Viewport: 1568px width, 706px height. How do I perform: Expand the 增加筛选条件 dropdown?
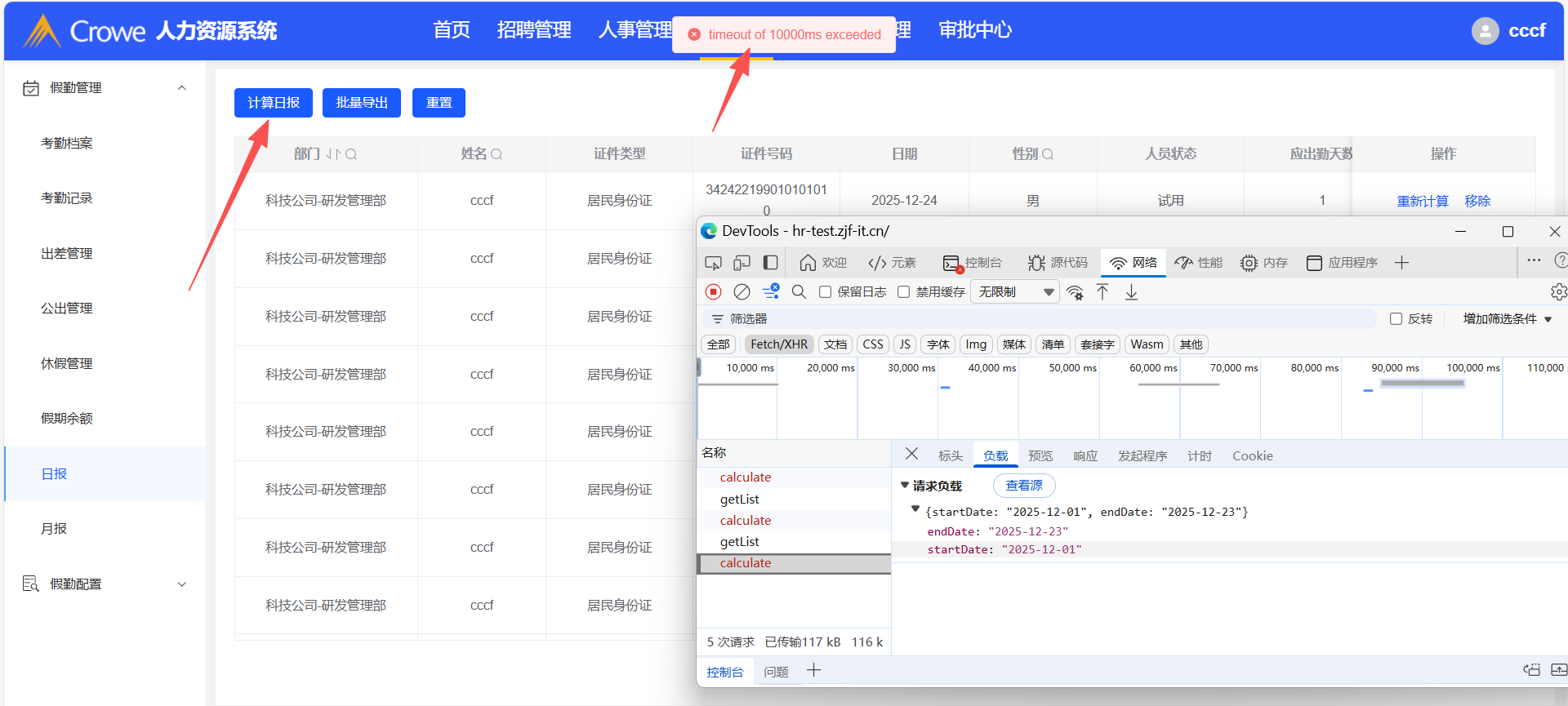coord(1507,319)
